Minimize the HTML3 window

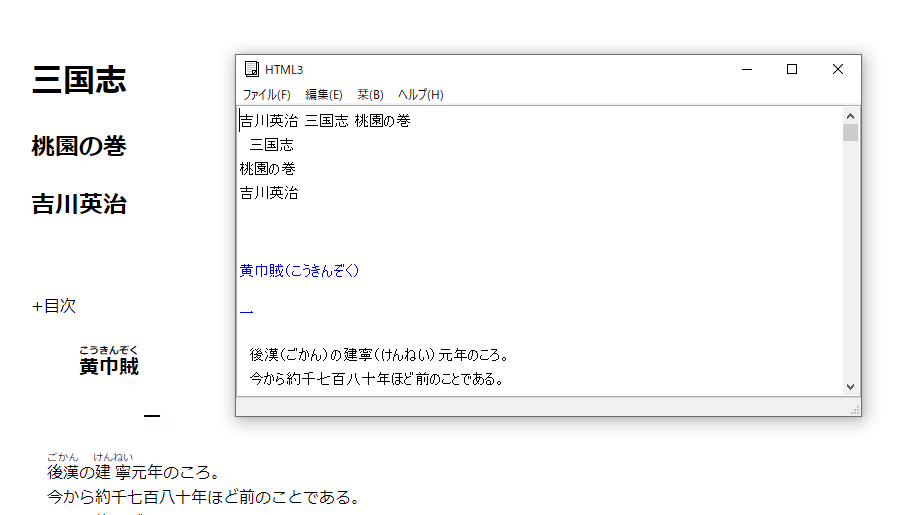tap(747, 69)
